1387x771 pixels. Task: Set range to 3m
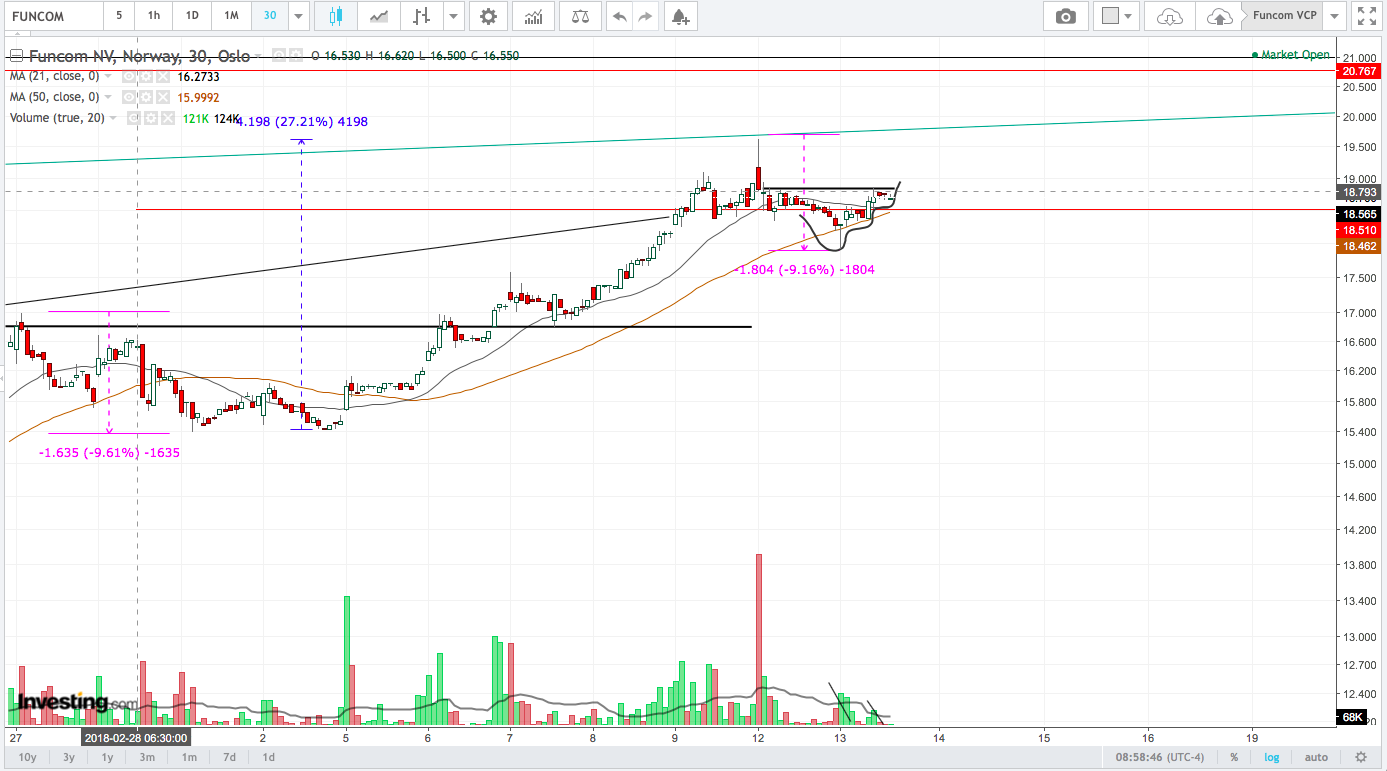pyautogui.click(x=147, y=757)
